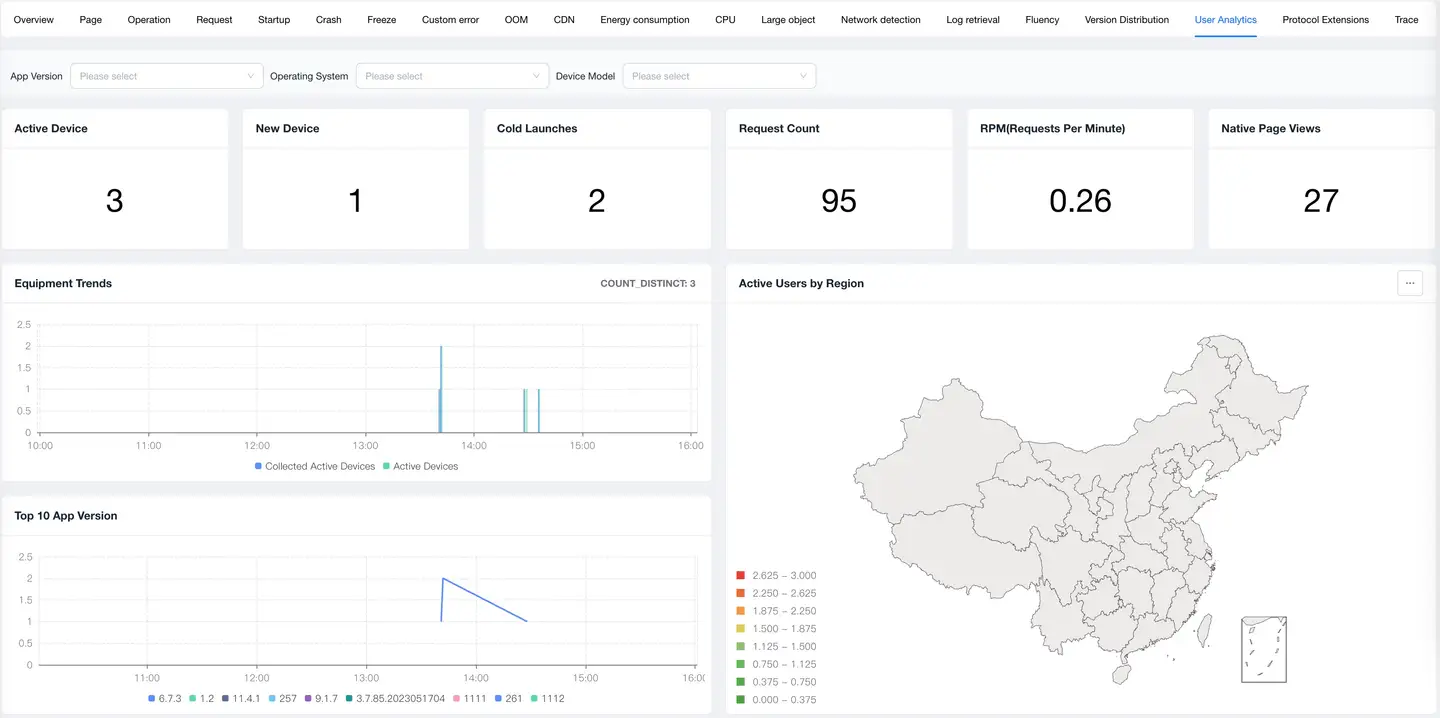
Task: Expand the App Version dropdown
Action: click(166, 76)
